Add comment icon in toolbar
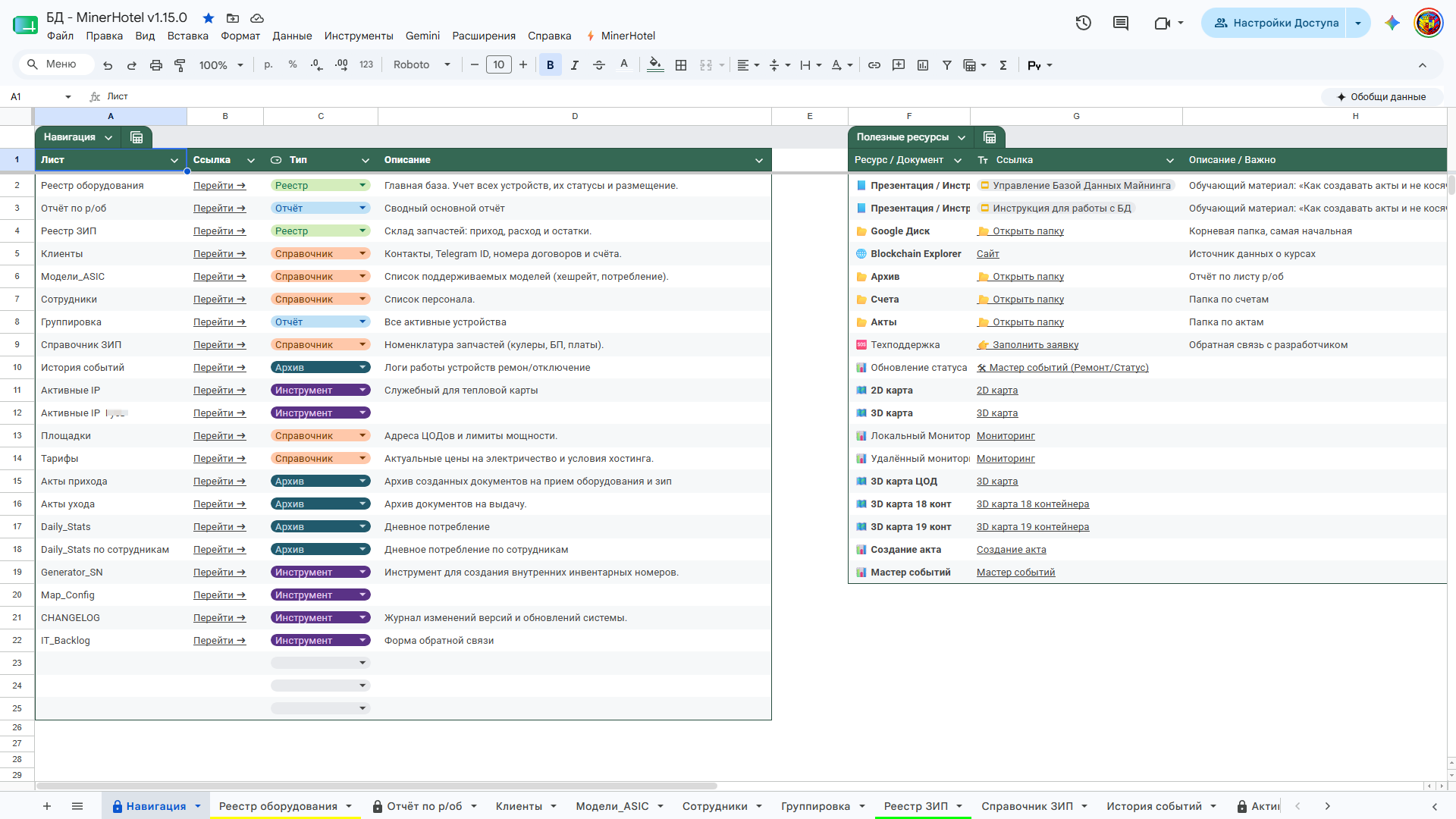The height and width of the screenshot is (819, 1456). click(x=899, y=65)
